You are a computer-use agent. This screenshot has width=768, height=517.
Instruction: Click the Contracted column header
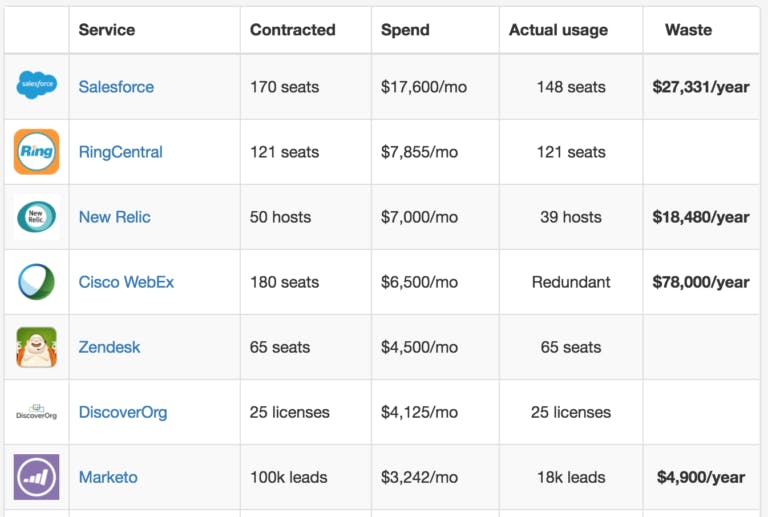[x=292, y=30]
